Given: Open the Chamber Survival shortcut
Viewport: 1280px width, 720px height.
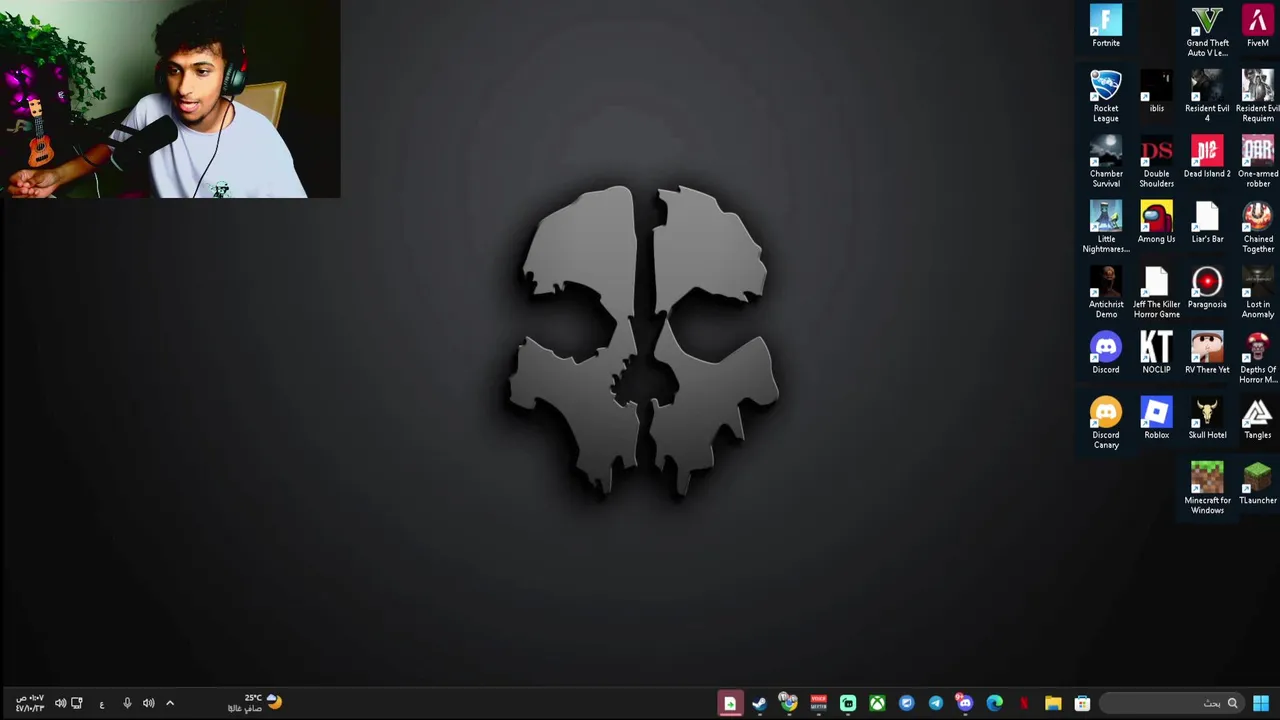Looking at the screenshot, I should click(x=1106, y=162).
